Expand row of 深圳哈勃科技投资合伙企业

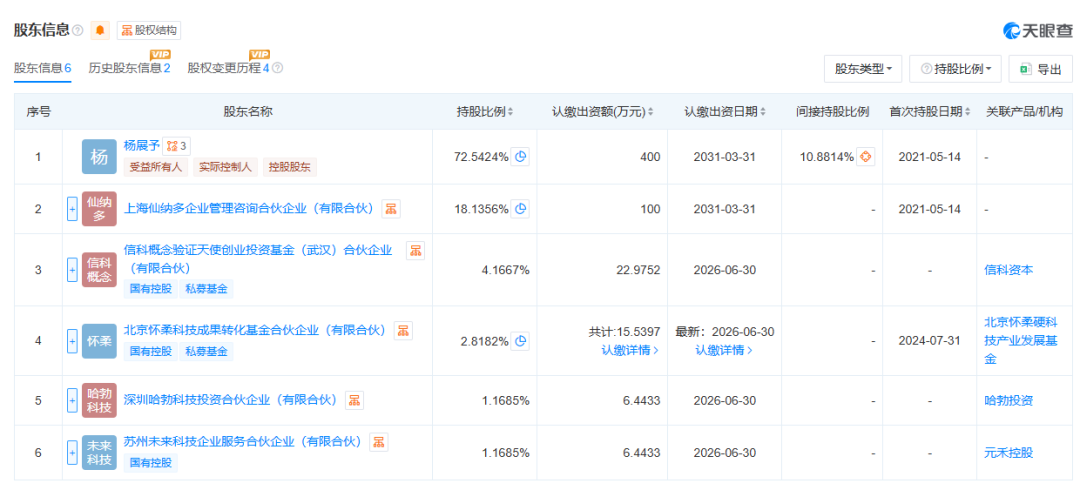[x=72, y=400]
